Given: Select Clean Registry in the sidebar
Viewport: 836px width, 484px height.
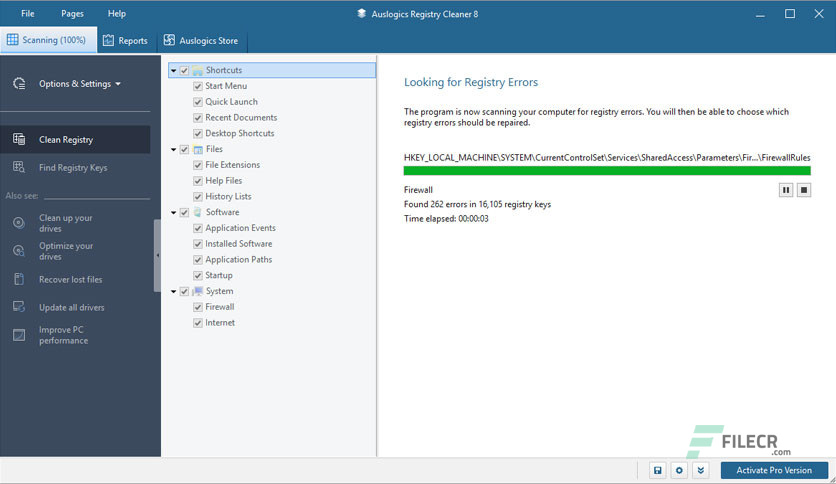Looking at the screenshot, I should click(75, 139).
